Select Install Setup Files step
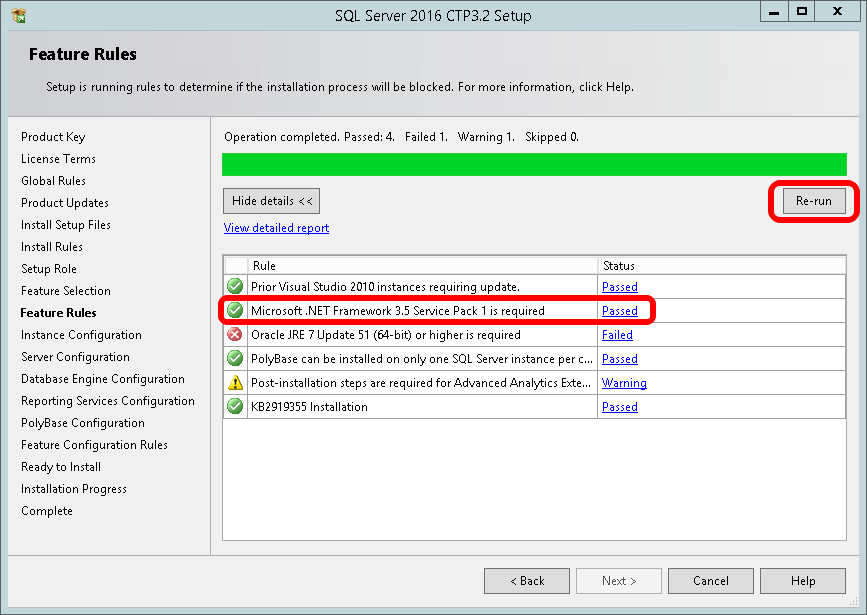 (66, 225)
